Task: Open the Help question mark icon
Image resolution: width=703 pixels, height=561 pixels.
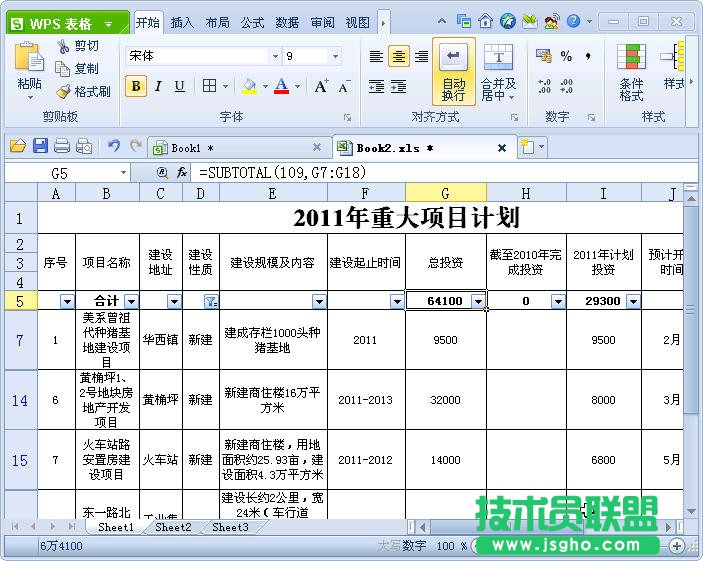Action: [573, 21]
